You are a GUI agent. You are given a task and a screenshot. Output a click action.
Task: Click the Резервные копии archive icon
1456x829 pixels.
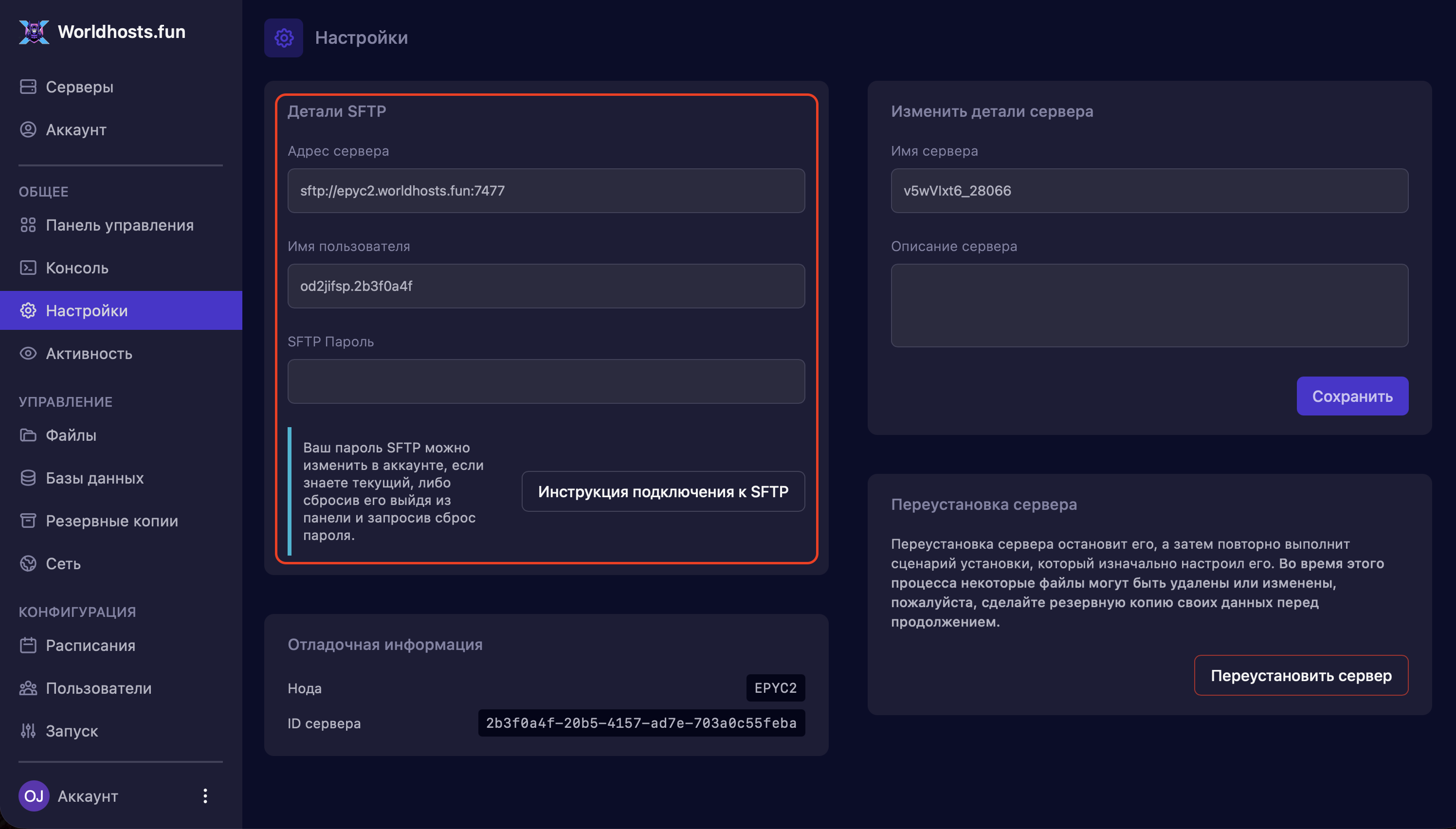[28, 521]
